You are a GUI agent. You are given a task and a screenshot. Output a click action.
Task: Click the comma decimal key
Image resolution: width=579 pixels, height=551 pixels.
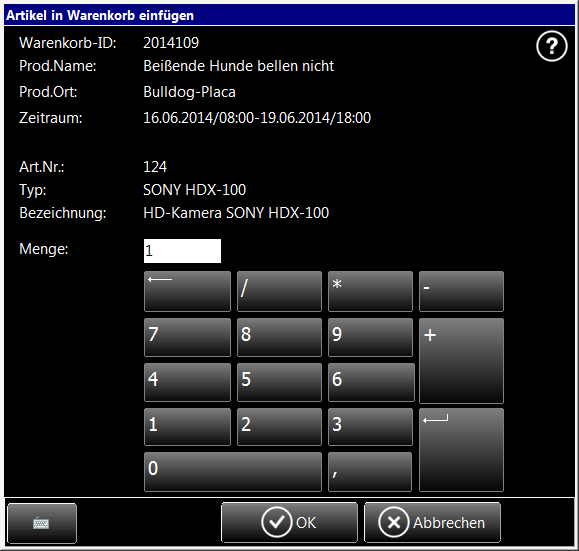(x=370, y=472)
